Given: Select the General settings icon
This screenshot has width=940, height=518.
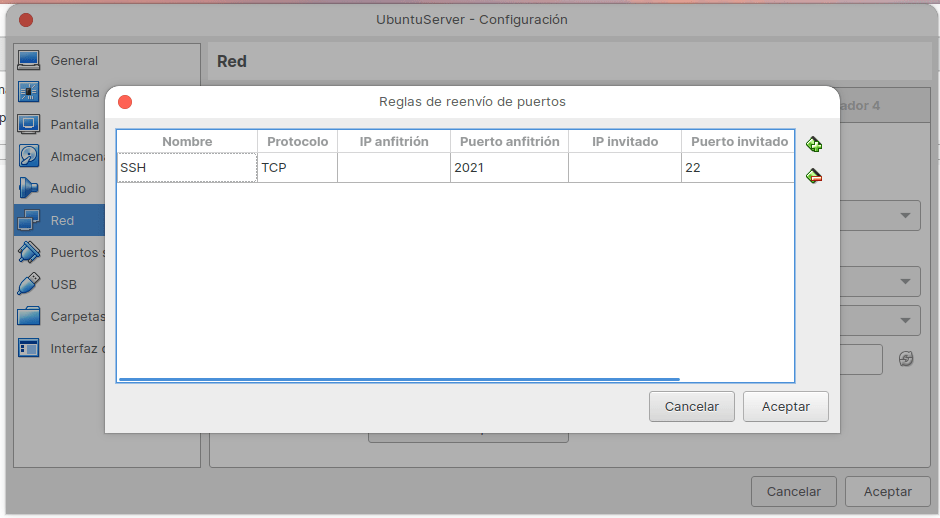Looking at the screenshot, I should click(28, 61).
